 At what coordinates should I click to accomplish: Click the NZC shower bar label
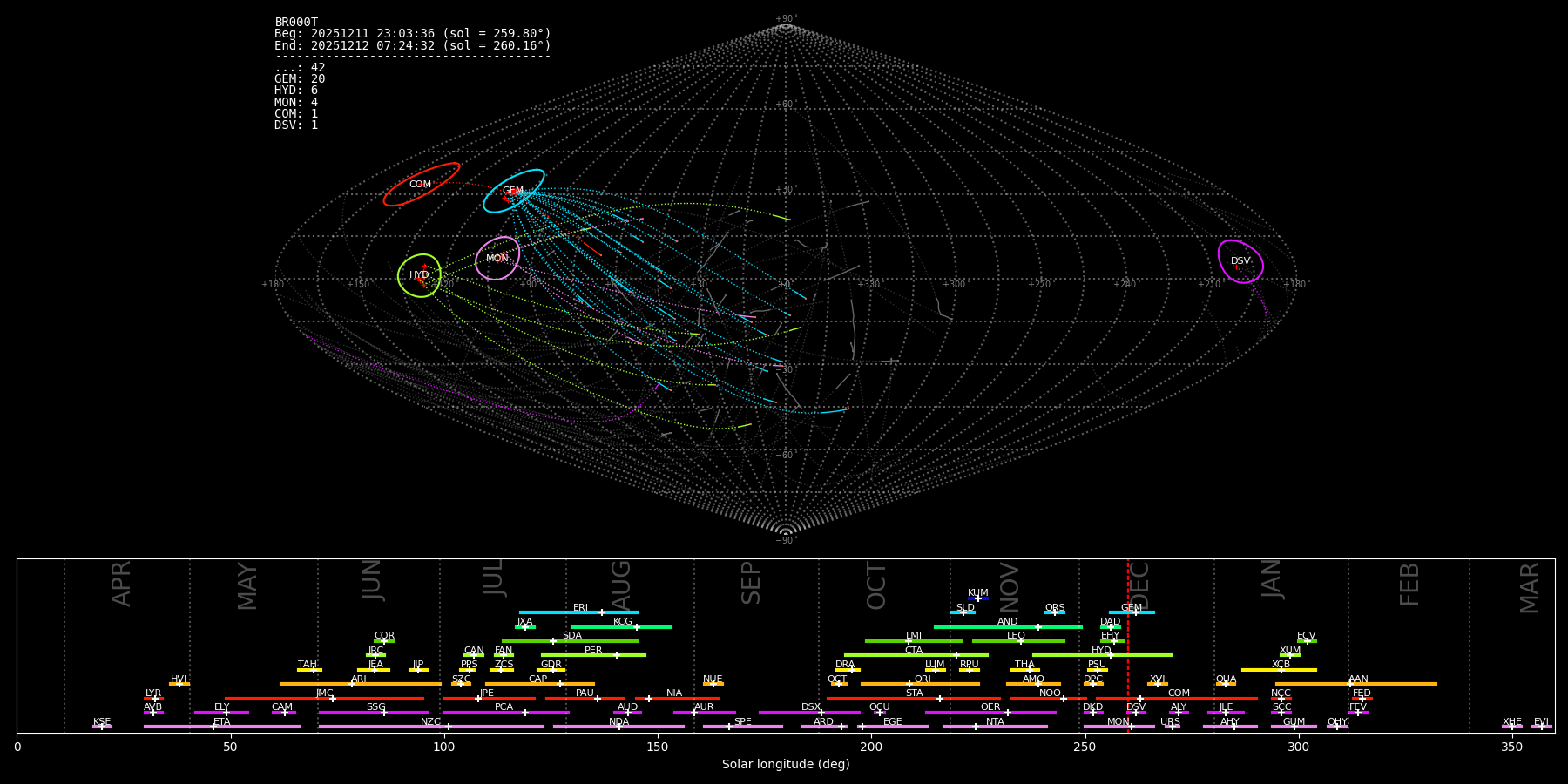431,721
